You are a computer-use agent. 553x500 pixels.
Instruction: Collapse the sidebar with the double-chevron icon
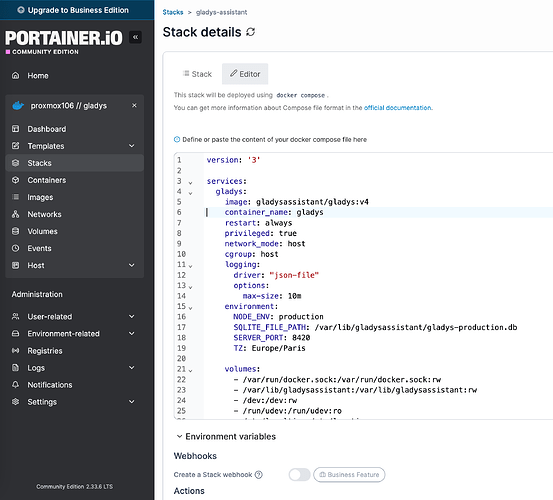coord(135,37)
